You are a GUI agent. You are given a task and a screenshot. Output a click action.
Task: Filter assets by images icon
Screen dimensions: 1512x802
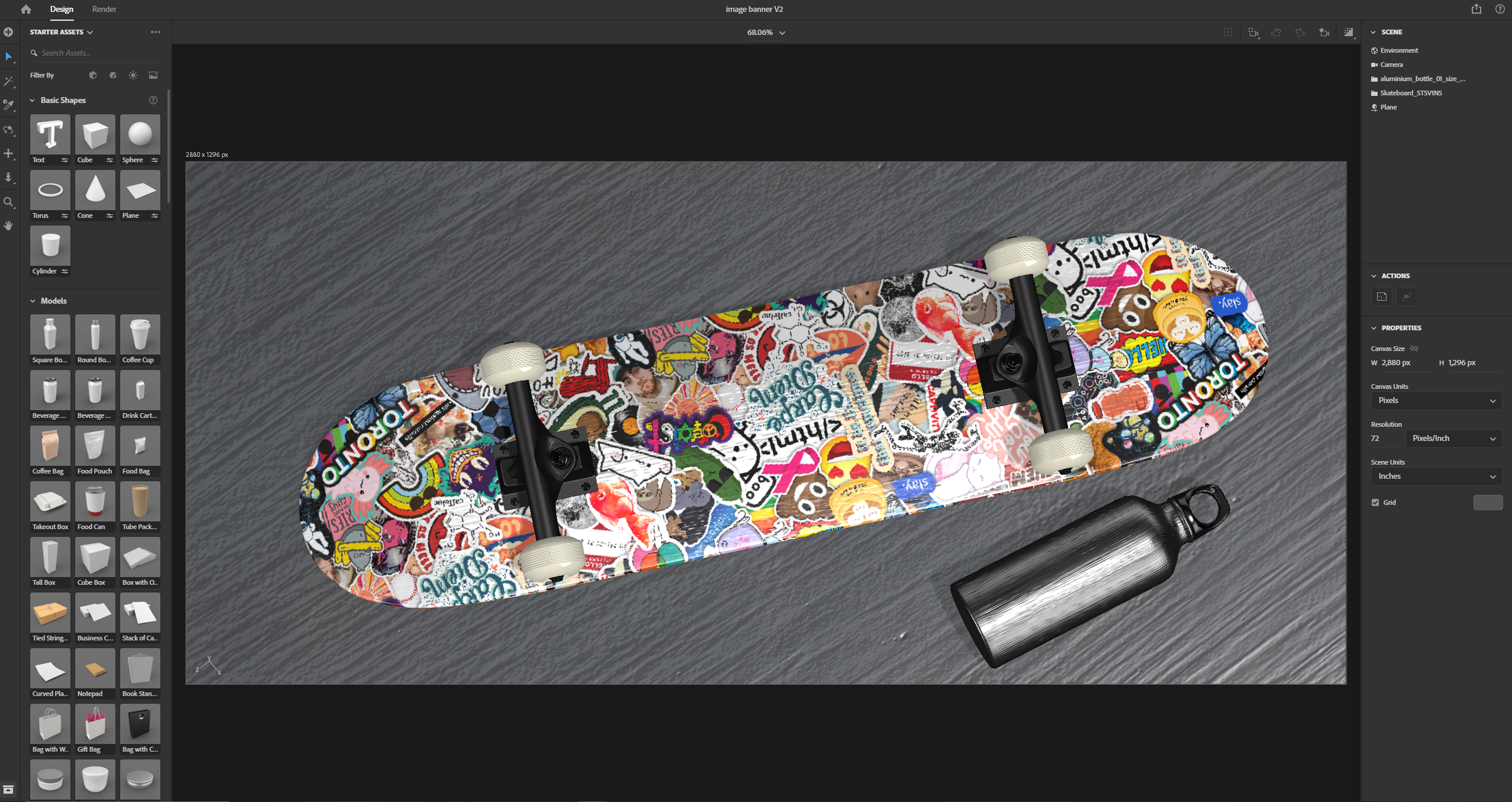click(153, 76)
